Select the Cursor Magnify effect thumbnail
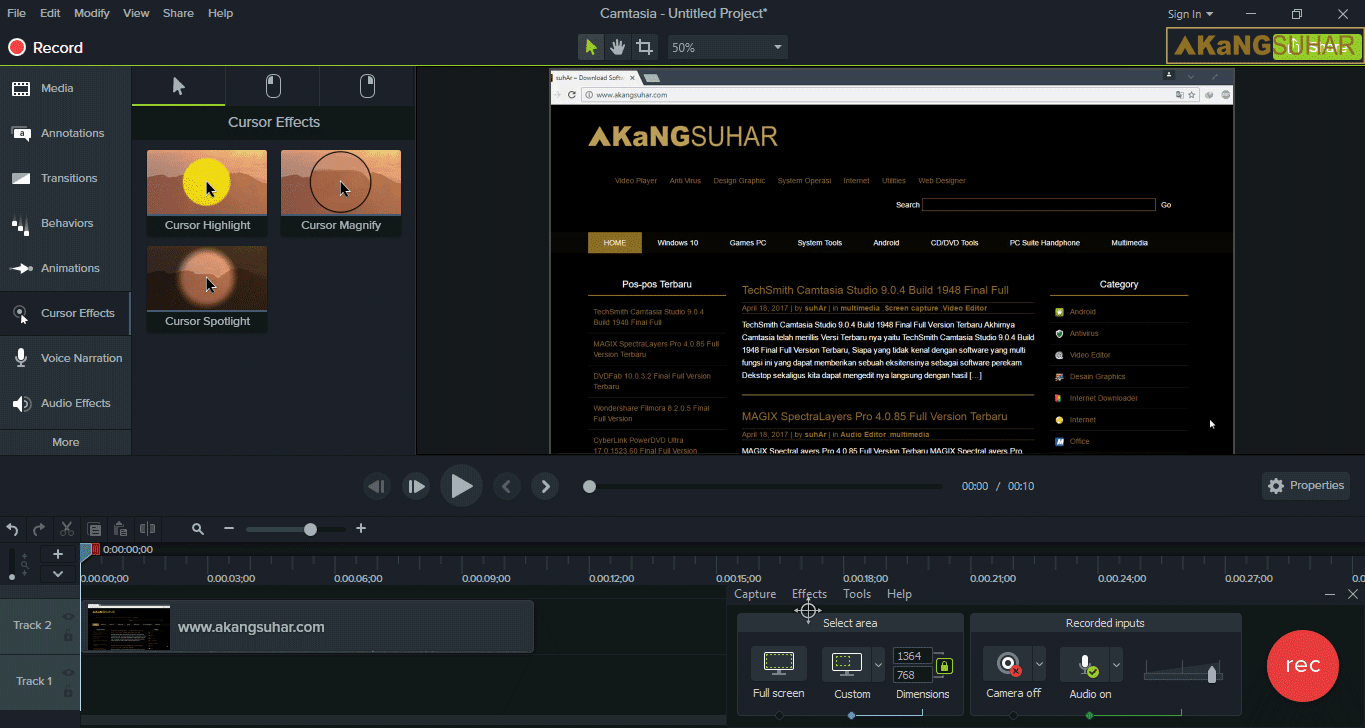1365x728 pixels. [x=341, y=193]
